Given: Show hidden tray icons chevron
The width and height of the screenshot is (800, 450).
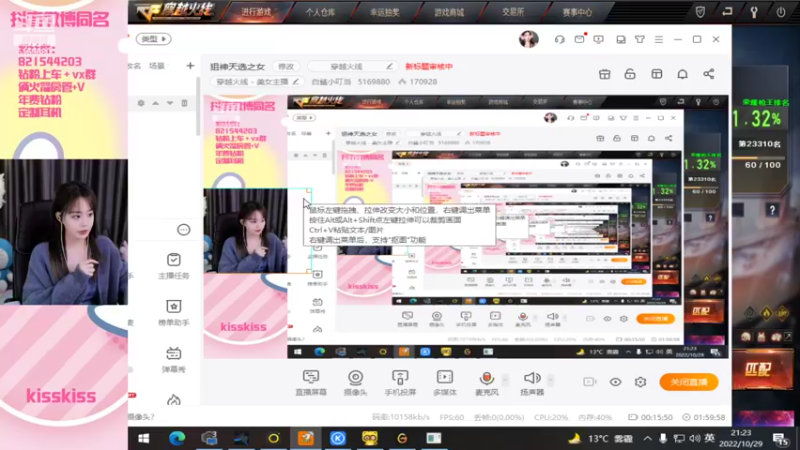Looking at the screenshot, I should [x=647, y=438].
